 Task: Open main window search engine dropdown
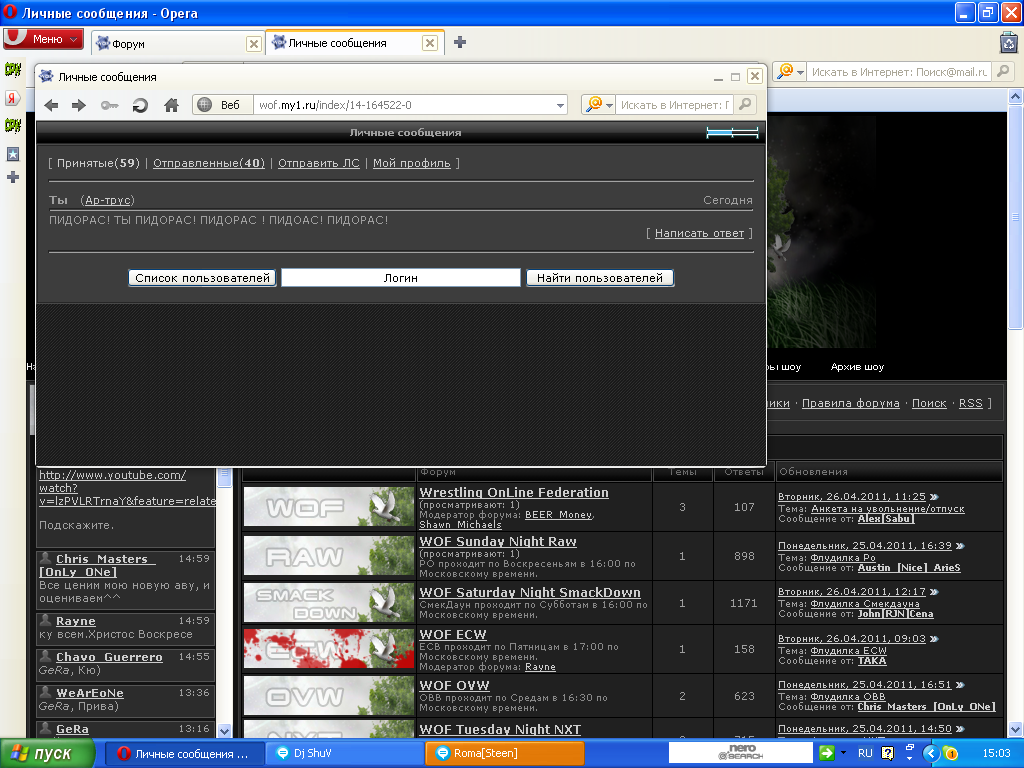click(x=800, y=72)
